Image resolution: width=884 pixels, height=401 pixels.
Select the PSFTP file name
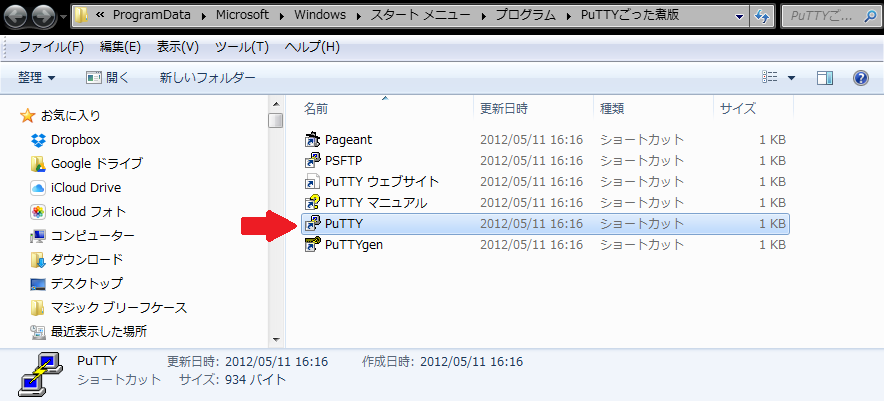coord(343,161)
